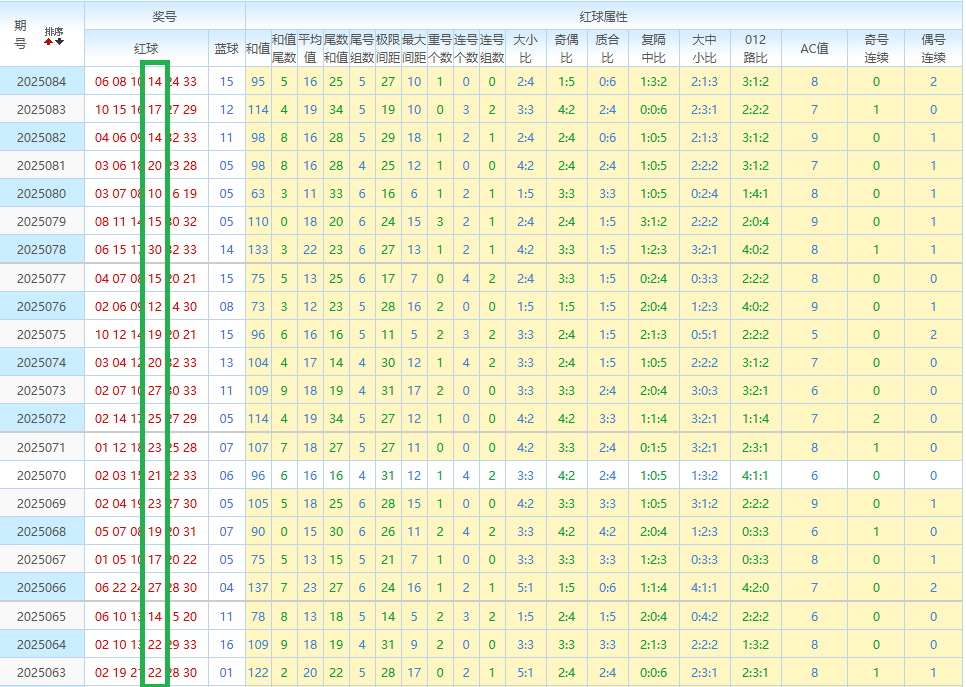Sort descending with the black down arrow
The height and width of the screenshot is (687, 966).
[59, 42]
